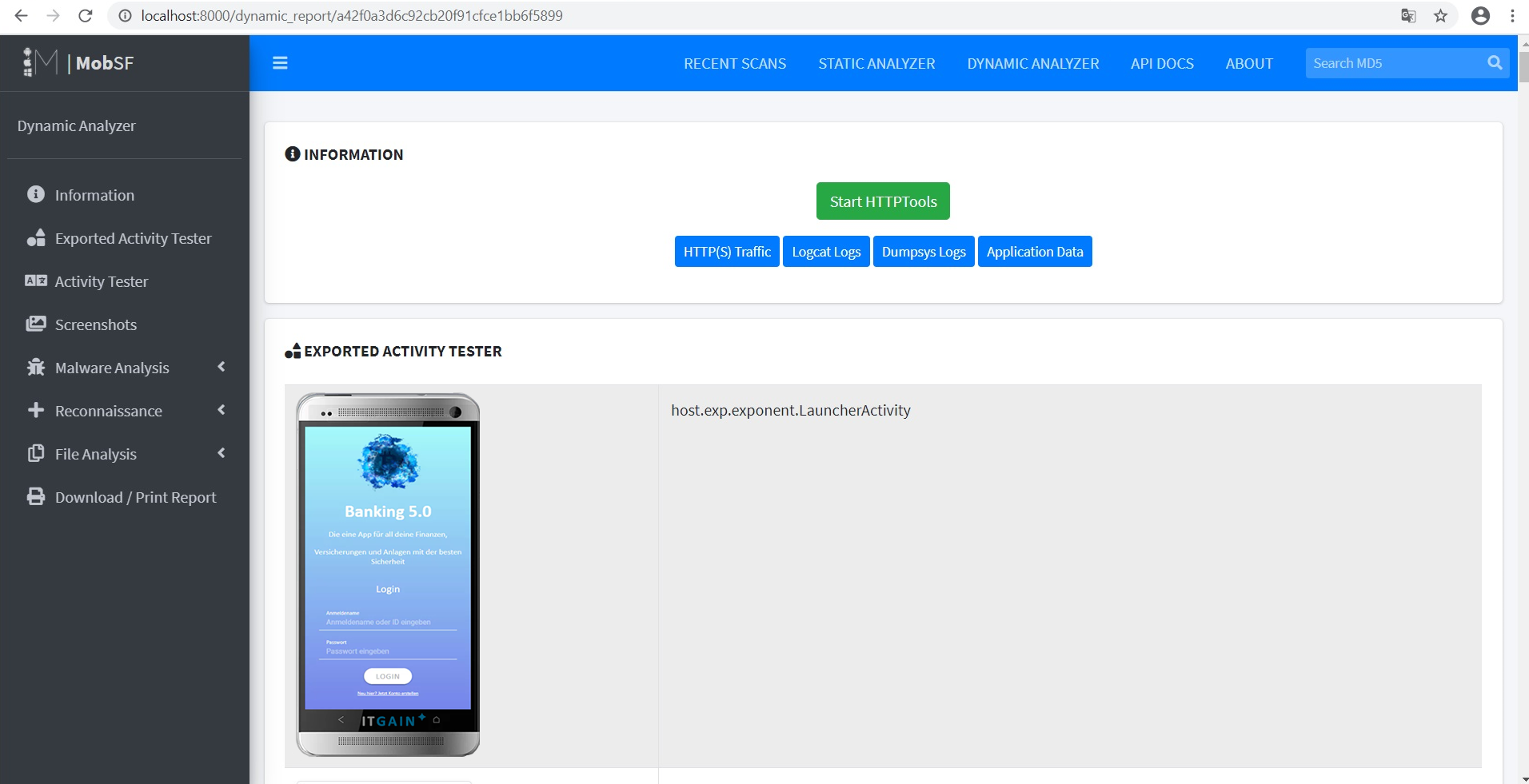
Task: Go to Exported Activity Tester in sidebar
Action: pyautogui.click(x=133, y=238)
